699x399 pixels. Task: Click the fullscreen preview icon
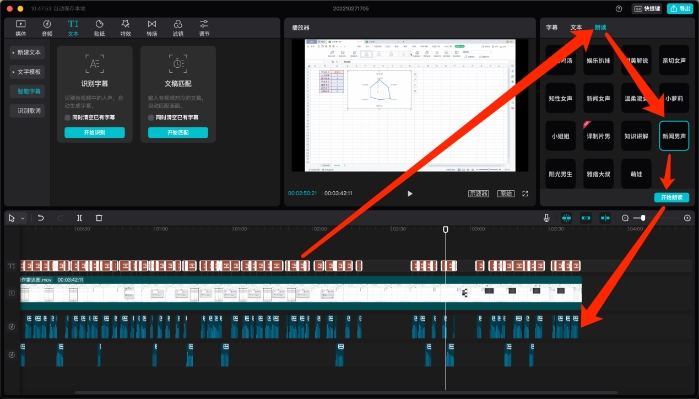(525, 193)
